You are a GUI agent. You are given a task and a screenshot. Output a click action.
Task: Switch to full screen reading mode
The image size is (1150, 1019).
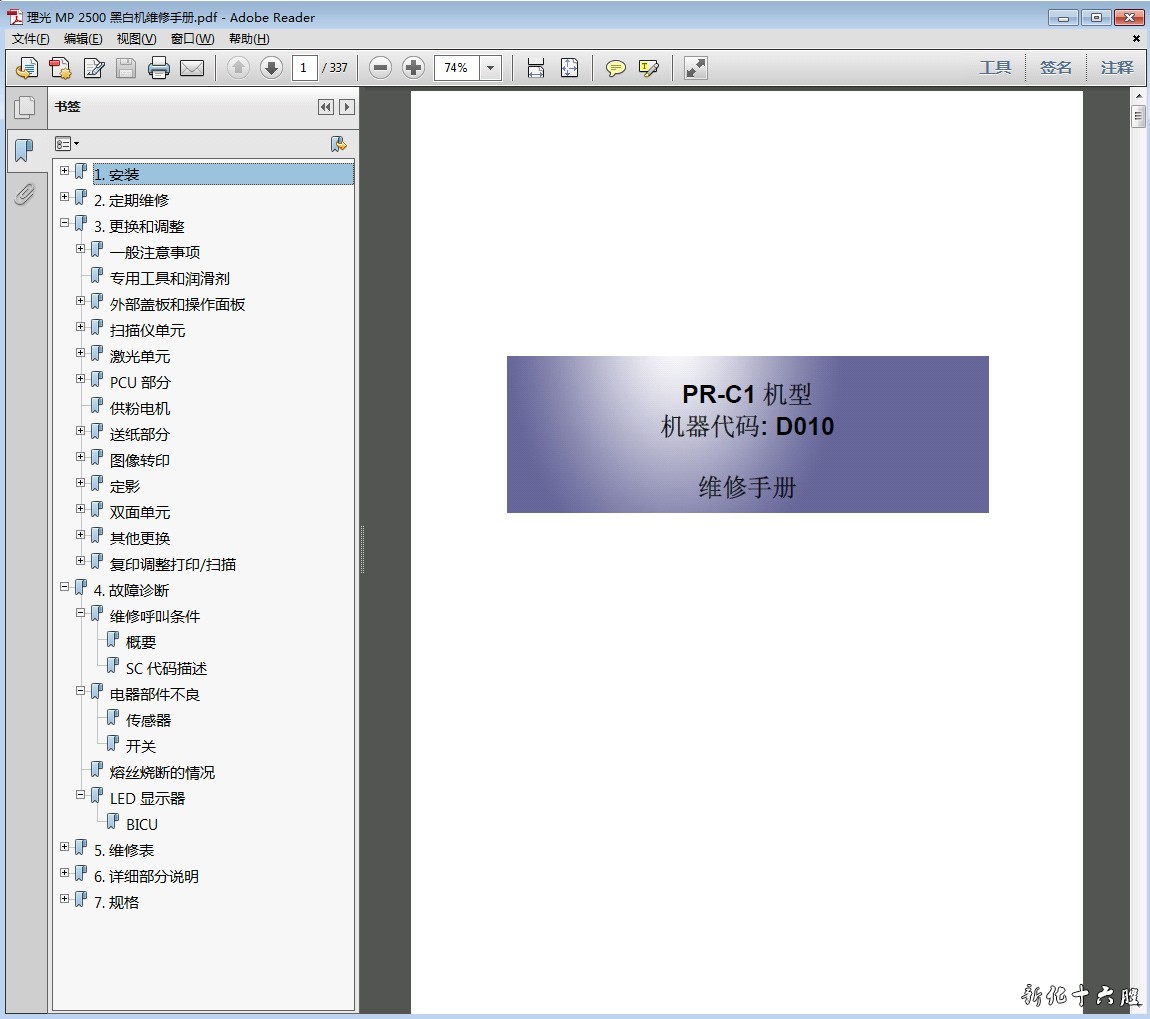[x=695, y=68]
